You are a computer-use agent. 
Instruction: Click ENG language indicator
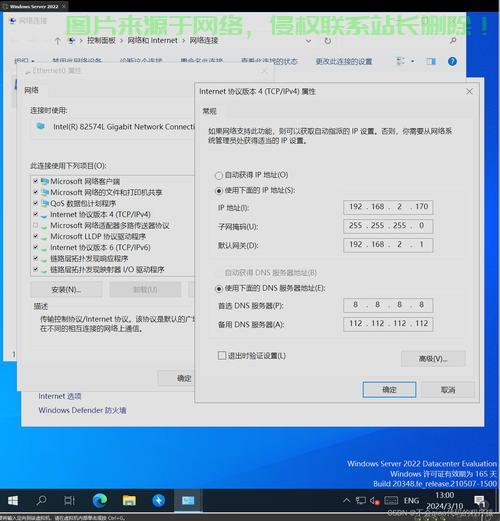411,501
